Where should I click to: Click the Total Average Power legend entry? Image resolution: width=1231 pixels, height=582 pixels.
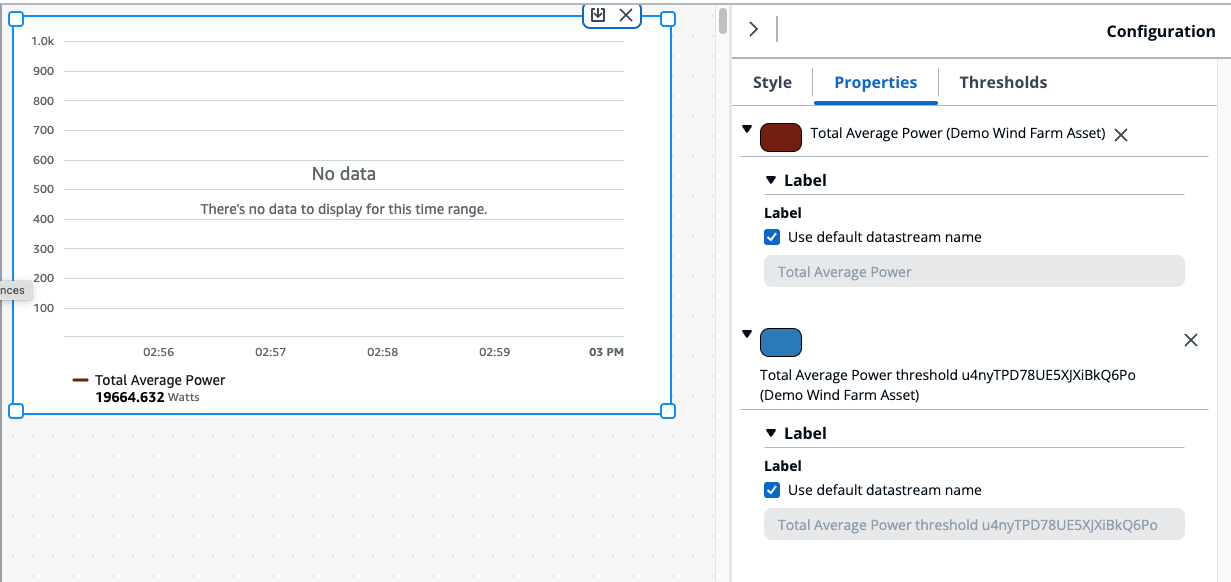(x=159, y=380)
